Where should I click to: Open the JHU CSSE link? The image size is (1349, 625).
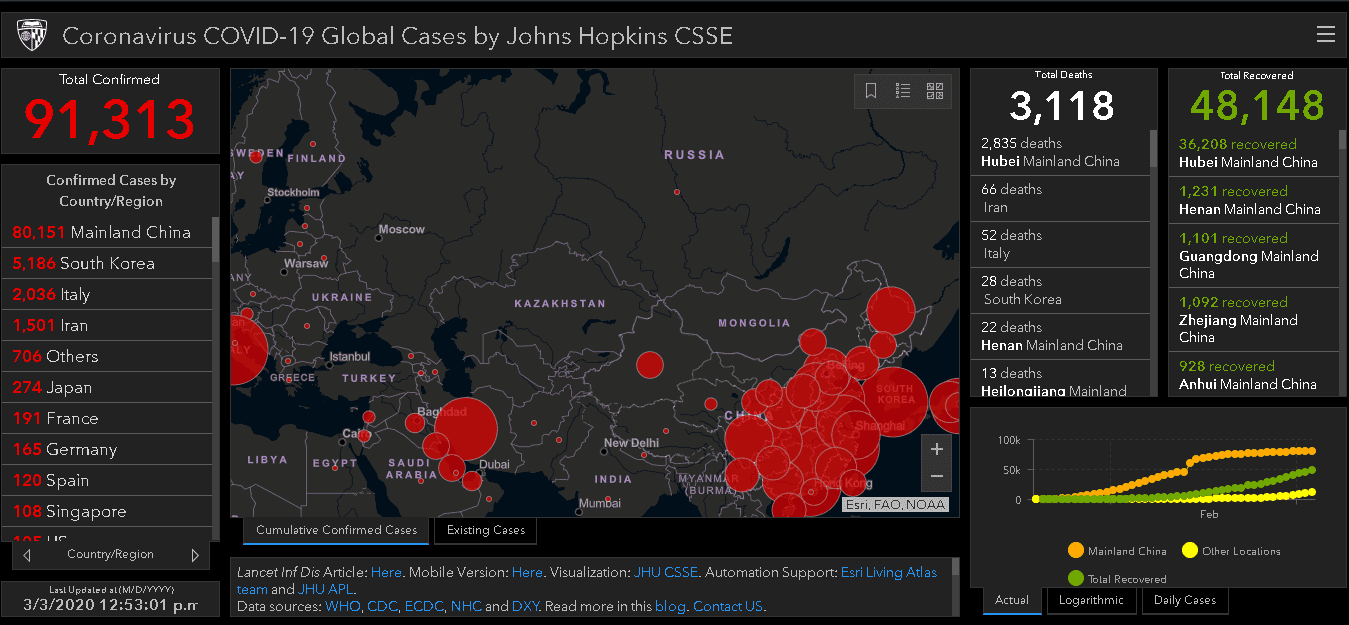pyautogui.click(x=665, y=573)
